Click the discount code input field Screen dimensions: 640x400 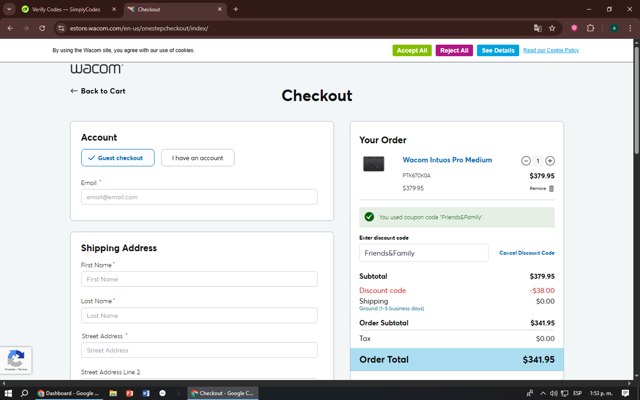(424, 253)
